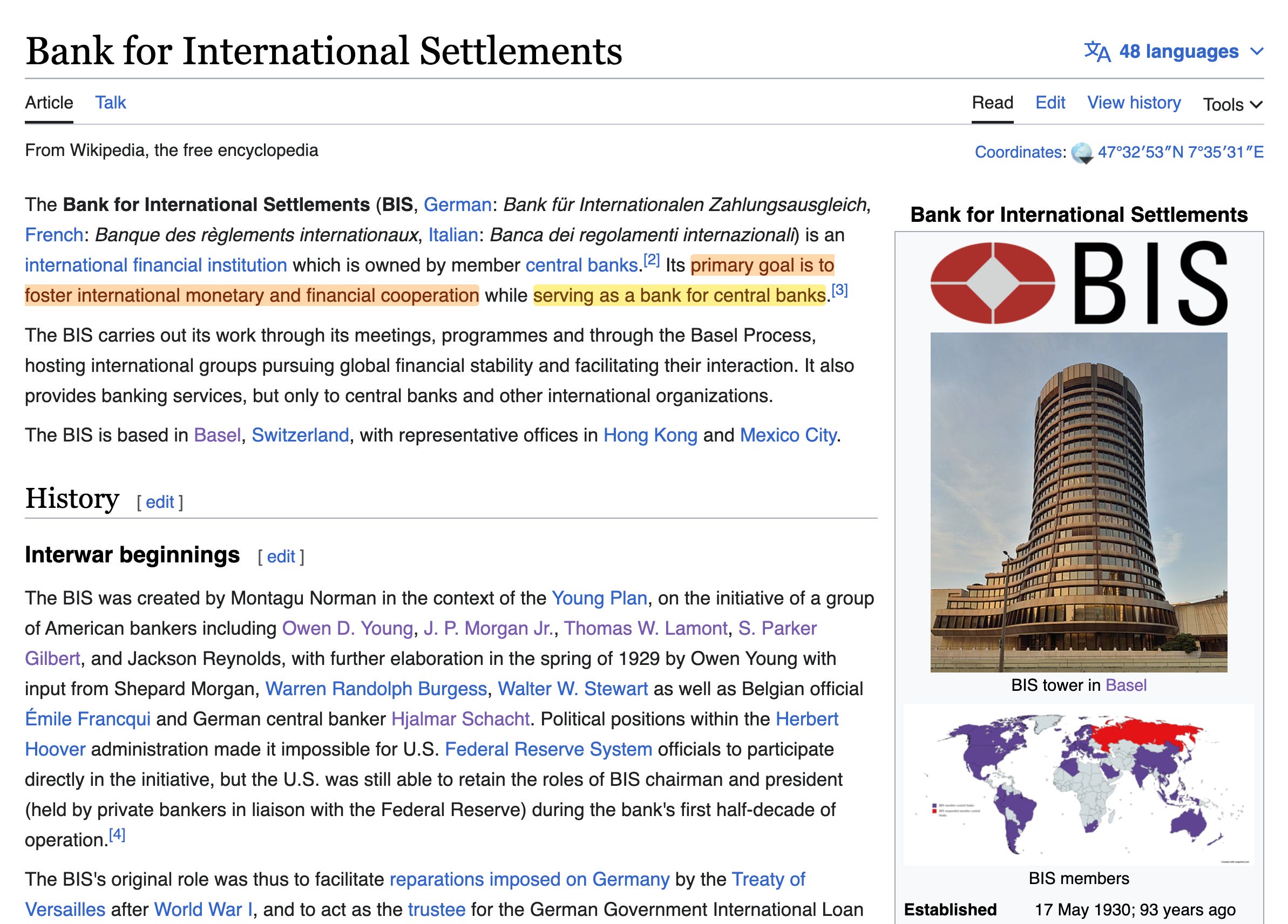Jump to citation reference [4]
This screenshot has height=924, width=1288.
tap(117, 834)
